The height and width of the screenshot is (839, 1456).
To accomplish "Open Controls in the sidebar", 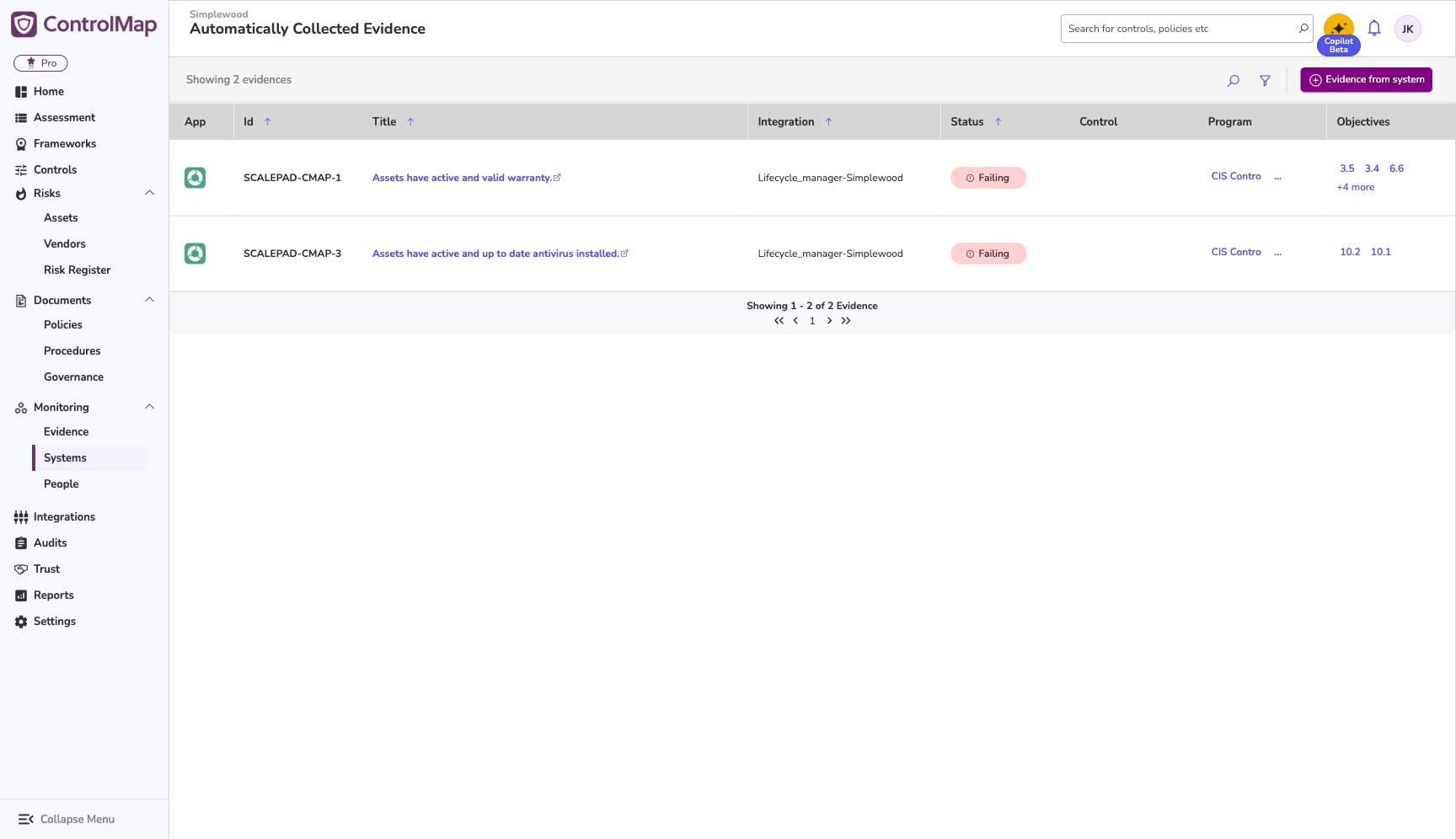I will point(55,170).
